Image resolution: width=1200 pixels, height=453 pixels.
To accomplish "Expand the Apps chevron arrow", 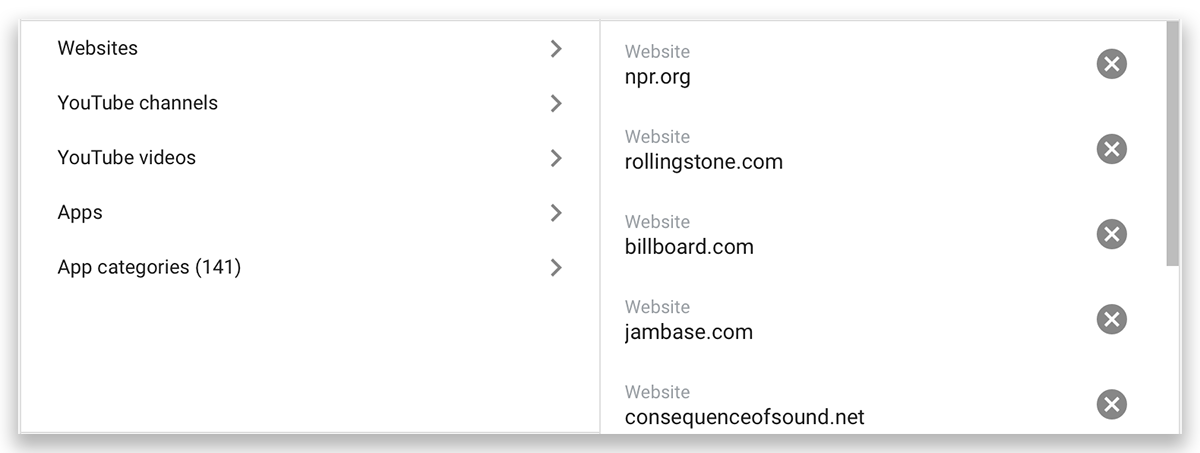I will 557,213.
